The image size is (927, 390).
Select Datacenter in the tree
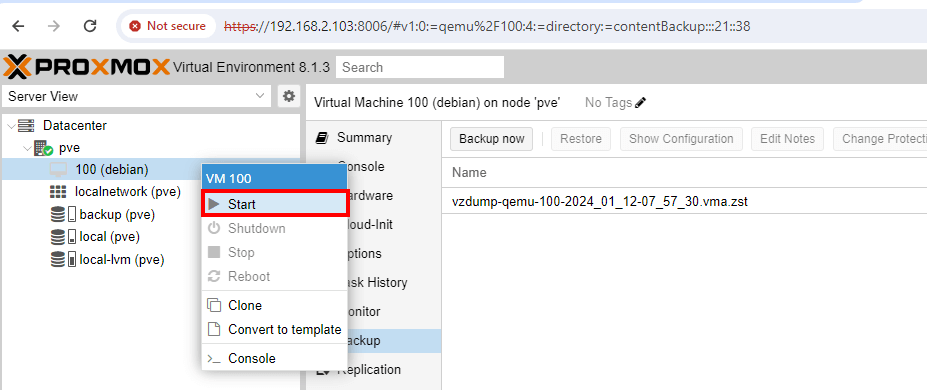pos(74,126)
